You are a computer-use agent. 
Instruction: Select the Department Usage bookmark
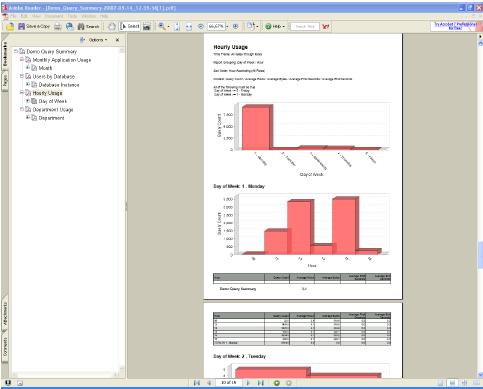(x=53, y=109)
